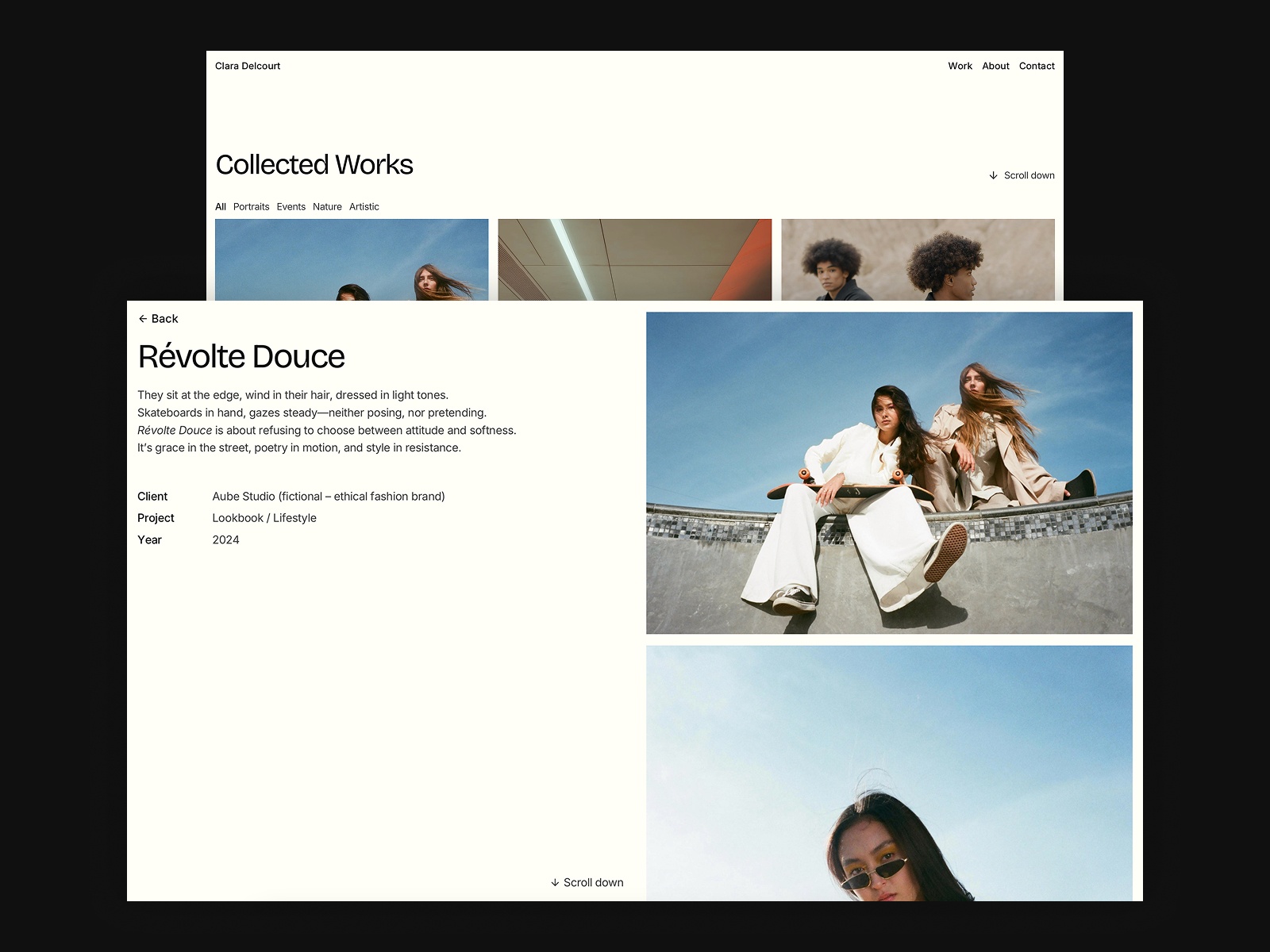The width and height of the screenshot is (1270, 952).
Task: Click the 'Scroll down' label near the bottom
Action: tap(593, 882)
